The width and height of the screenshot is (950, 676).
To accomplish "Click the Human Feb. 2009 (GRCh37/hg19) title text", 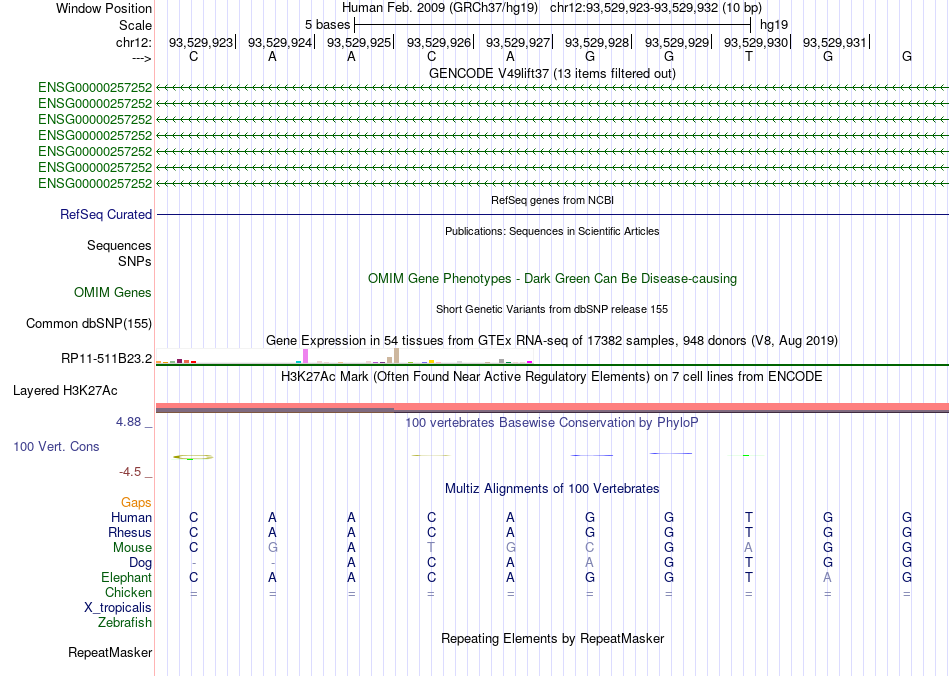I will 439,8.
